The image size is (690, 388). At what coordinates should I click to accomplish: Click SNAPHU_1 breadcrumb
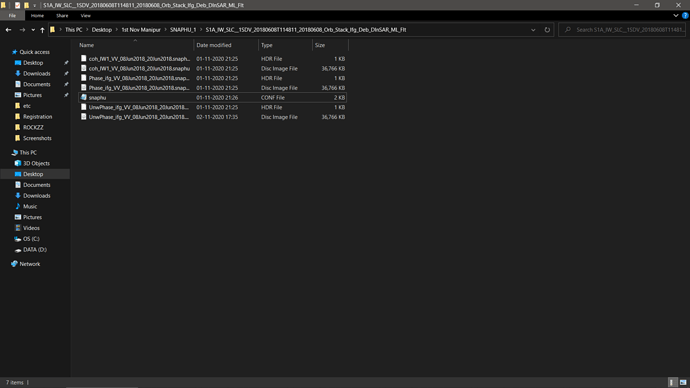point(183,30)
